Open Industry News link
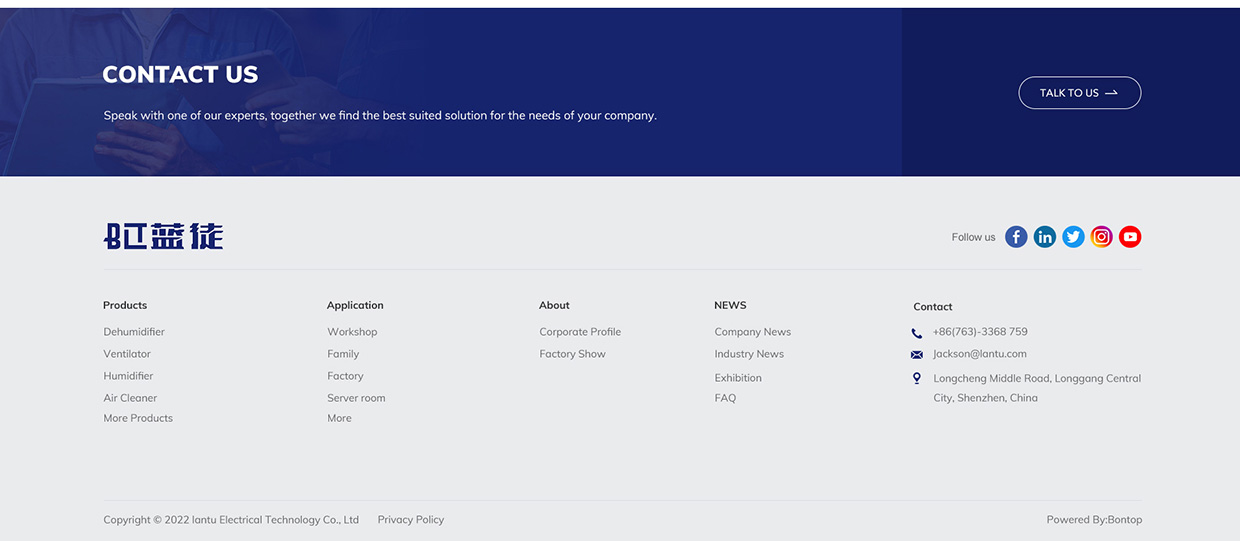The width and height of the screenshot is (1240, 541). click(x=749, y=354)
